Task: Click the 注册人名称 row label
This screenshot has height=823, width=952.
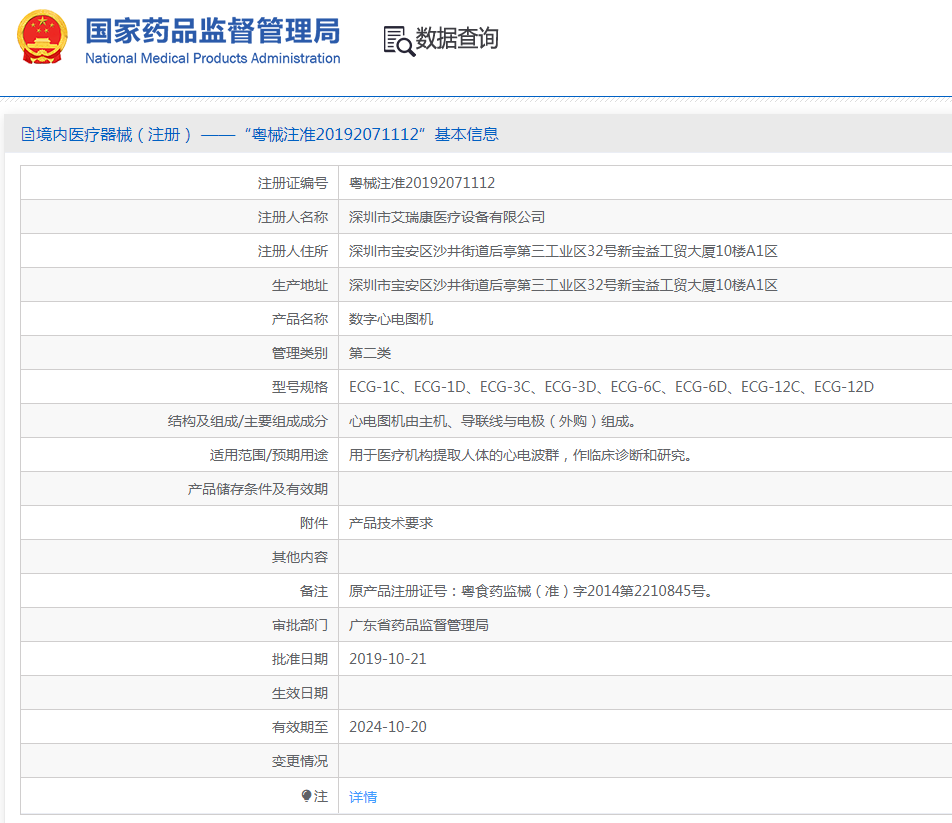Action: pyautogui.click(x=293, y=217)
